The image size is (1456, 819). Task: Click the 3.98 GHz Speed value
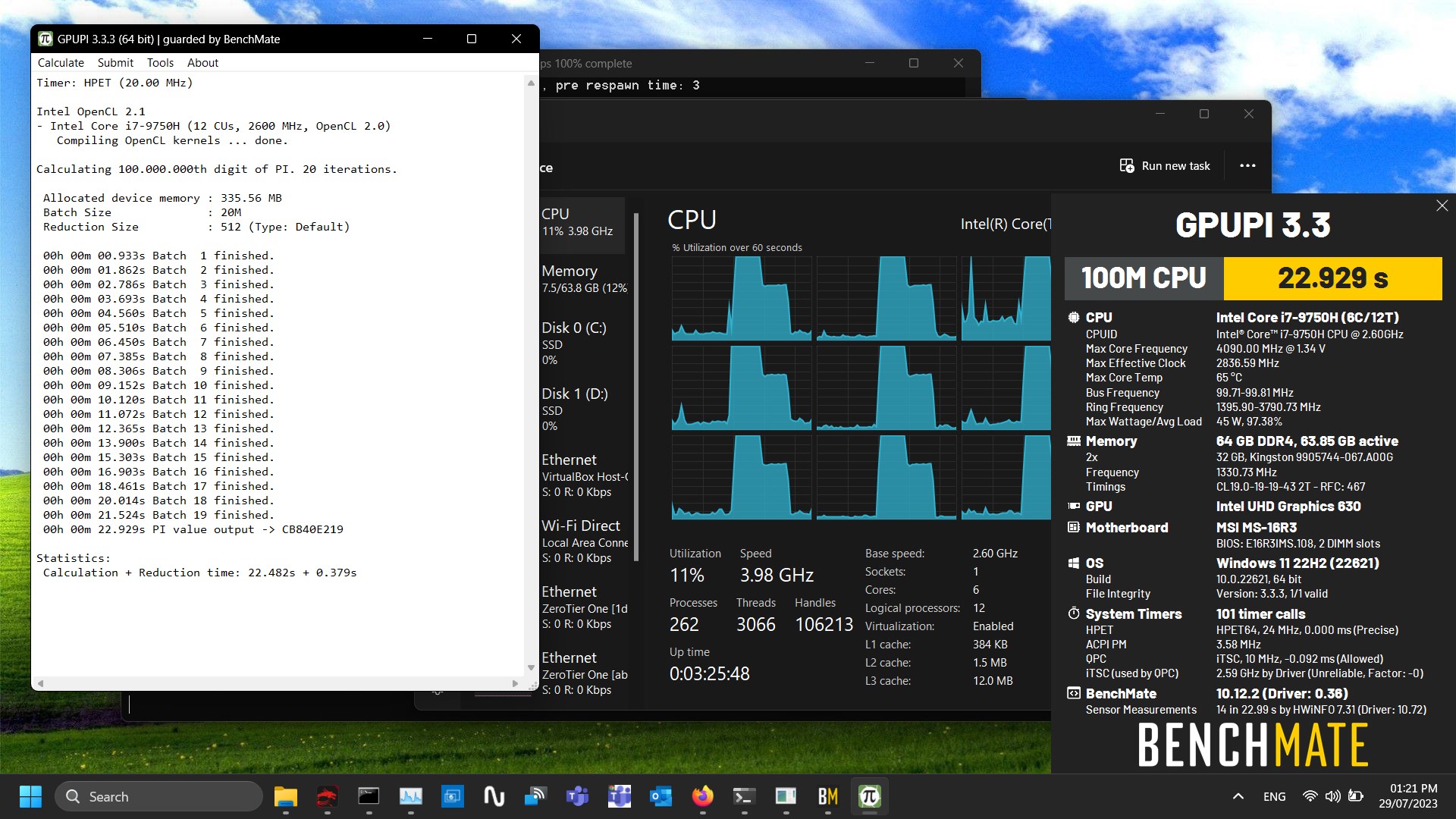[x=777, y=575]
